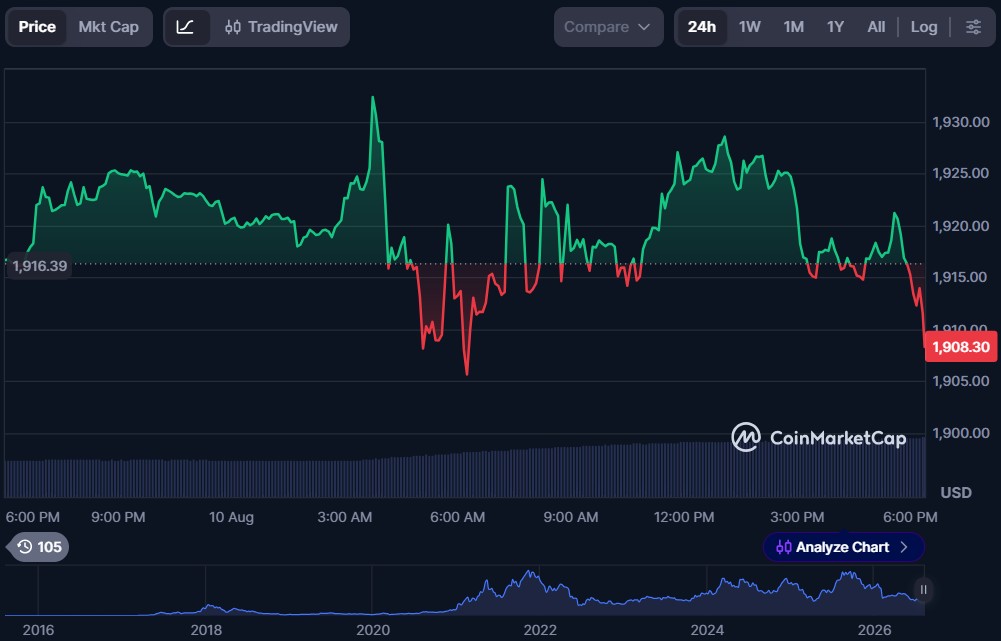This screenshot has width=1001, height=641.
Task: Click 2026 on the overview timeline
Action: pyautogui.click(x=875, y=630)
